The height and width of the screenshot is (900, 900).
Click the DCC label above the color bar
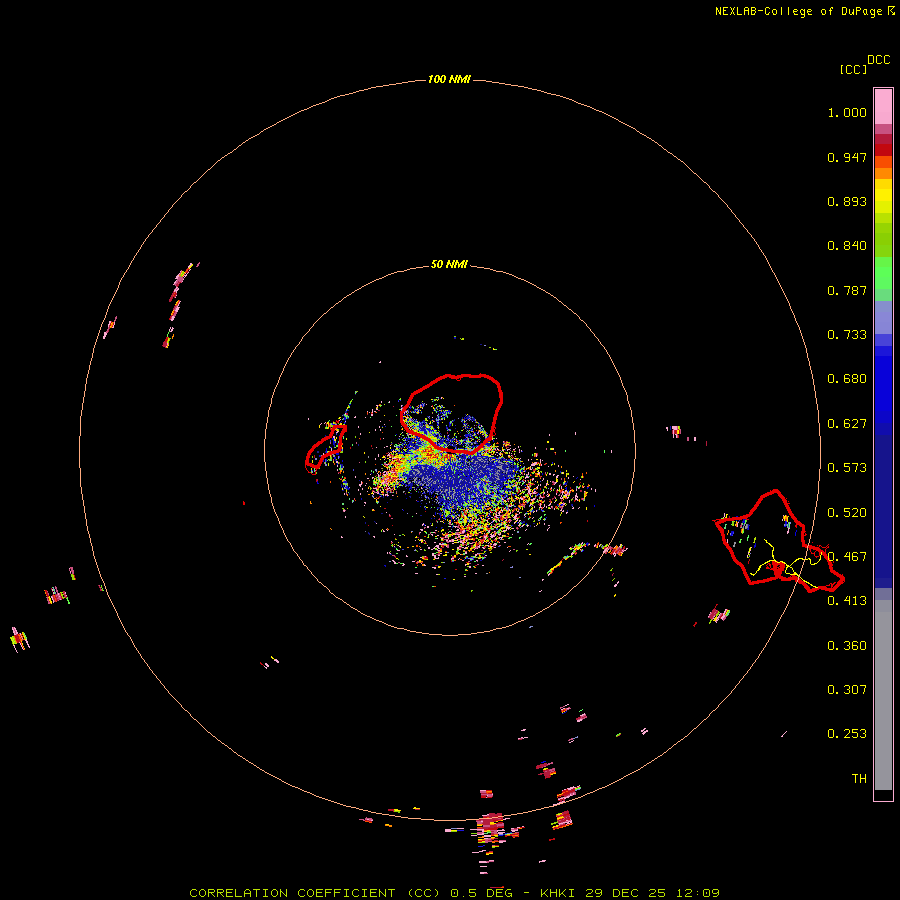[878, 60]
